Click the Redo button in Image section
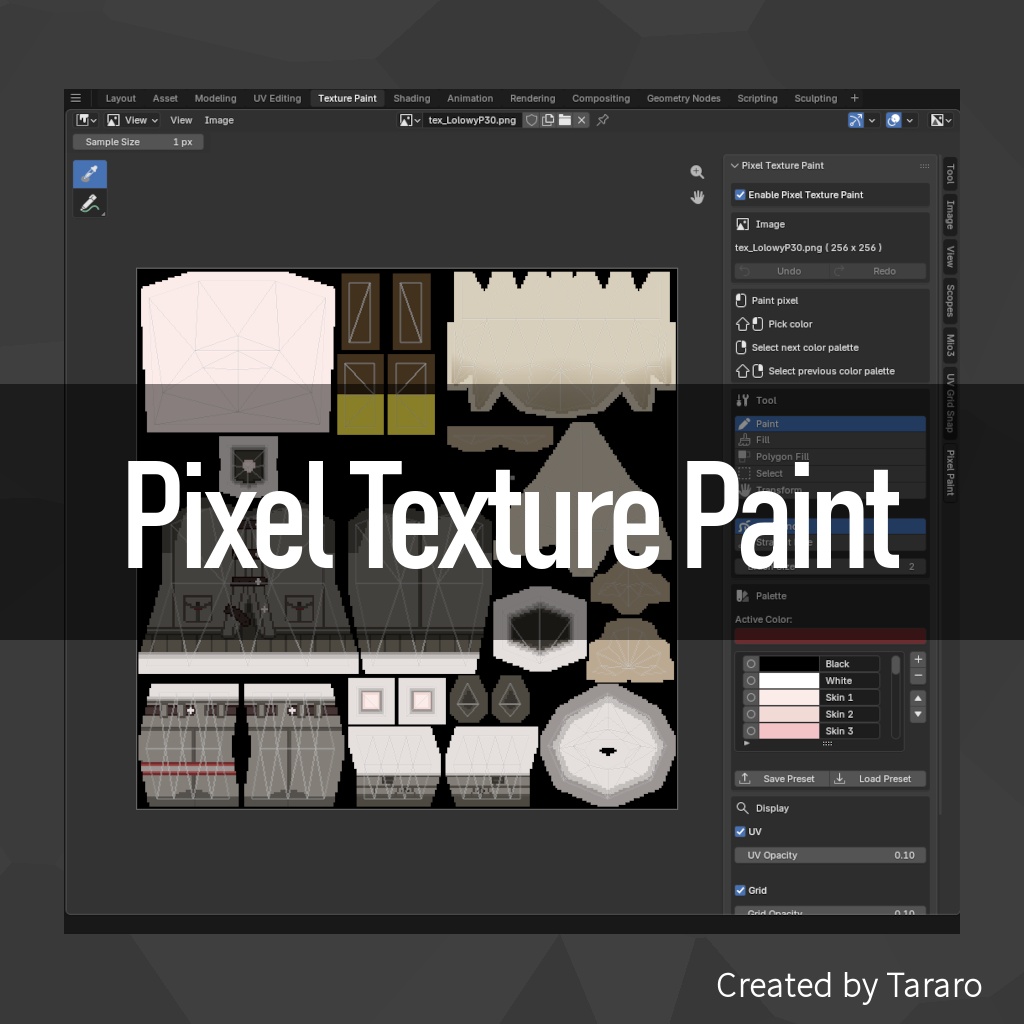Image resolution: width=1024 pixels, height=1024 pixels. pyautogui.click(x=878, y=271)
